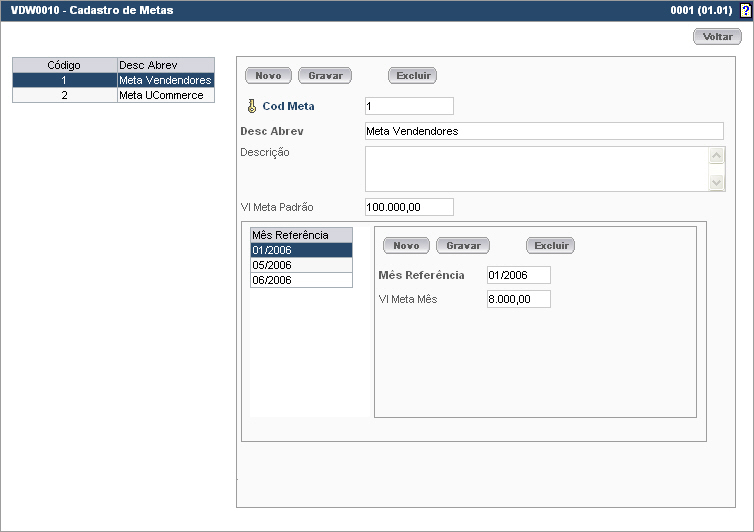
Task: Click the upper Excluir button
Action: [412, 76]
